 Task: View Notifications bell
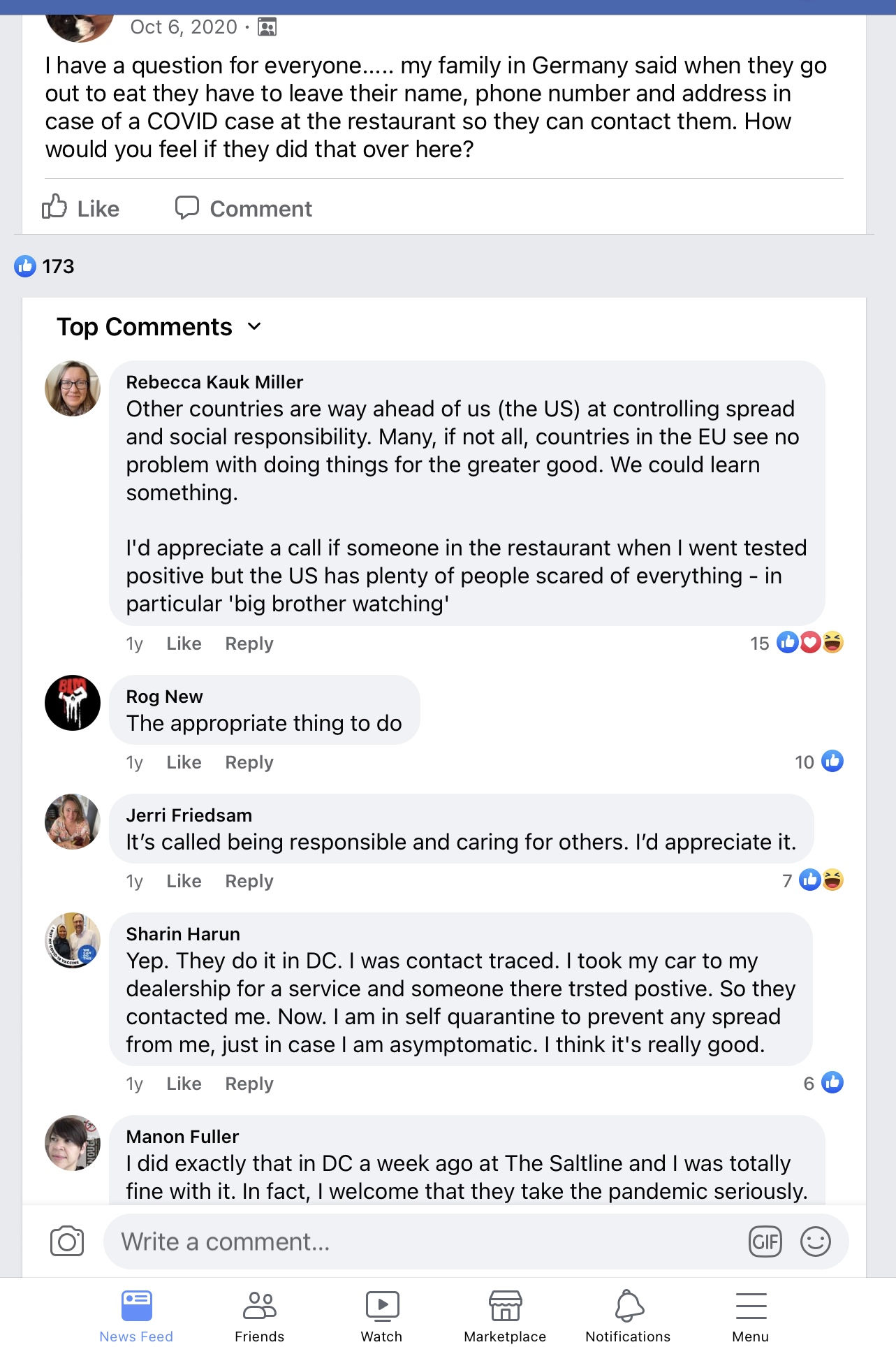coord(628,1316)
